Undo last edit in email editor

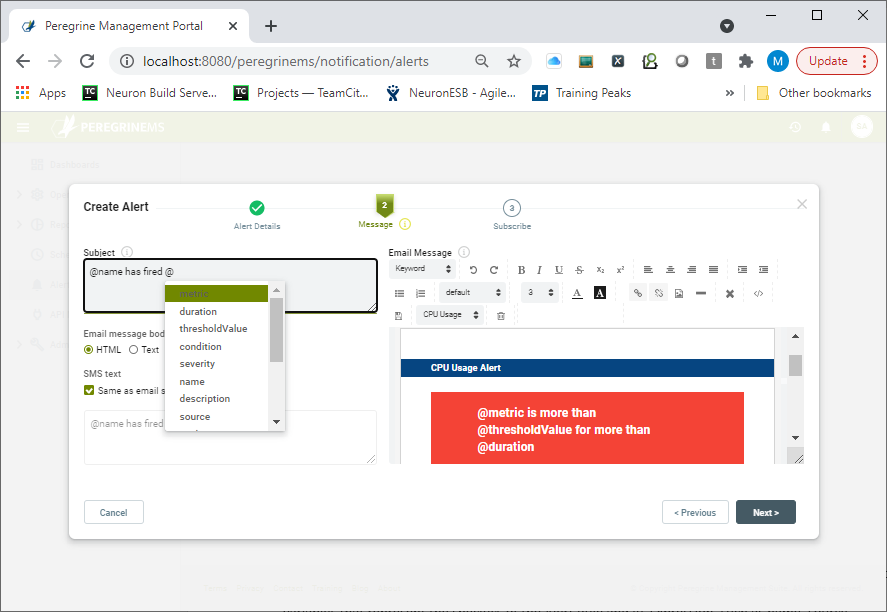pos(473,270)
